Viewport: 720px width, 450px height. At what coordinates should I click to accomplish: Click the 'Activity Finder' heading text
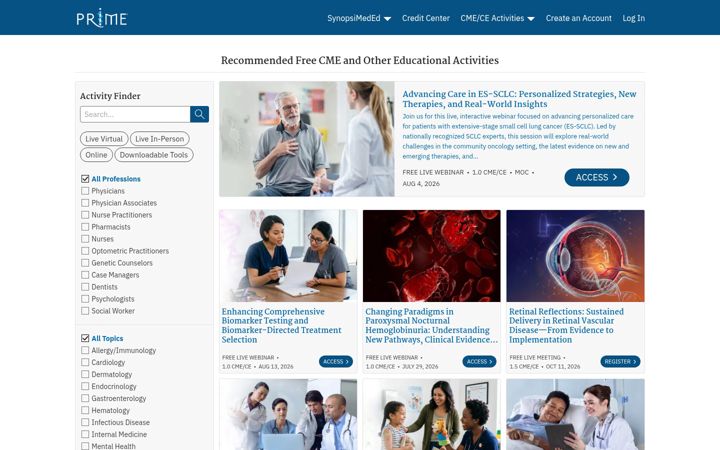110,96
